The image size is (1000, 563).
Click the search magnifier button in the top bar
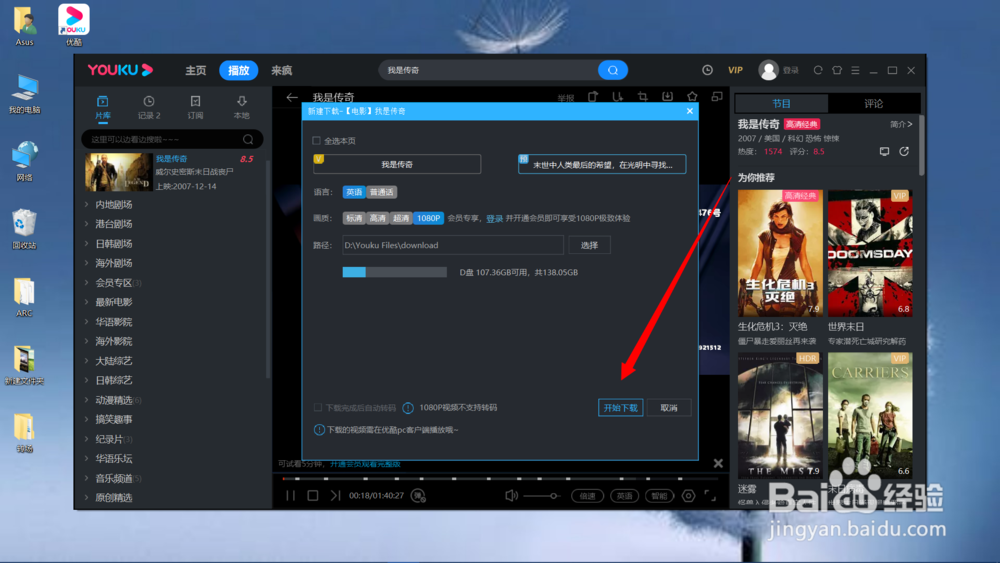tap(613, 70)
